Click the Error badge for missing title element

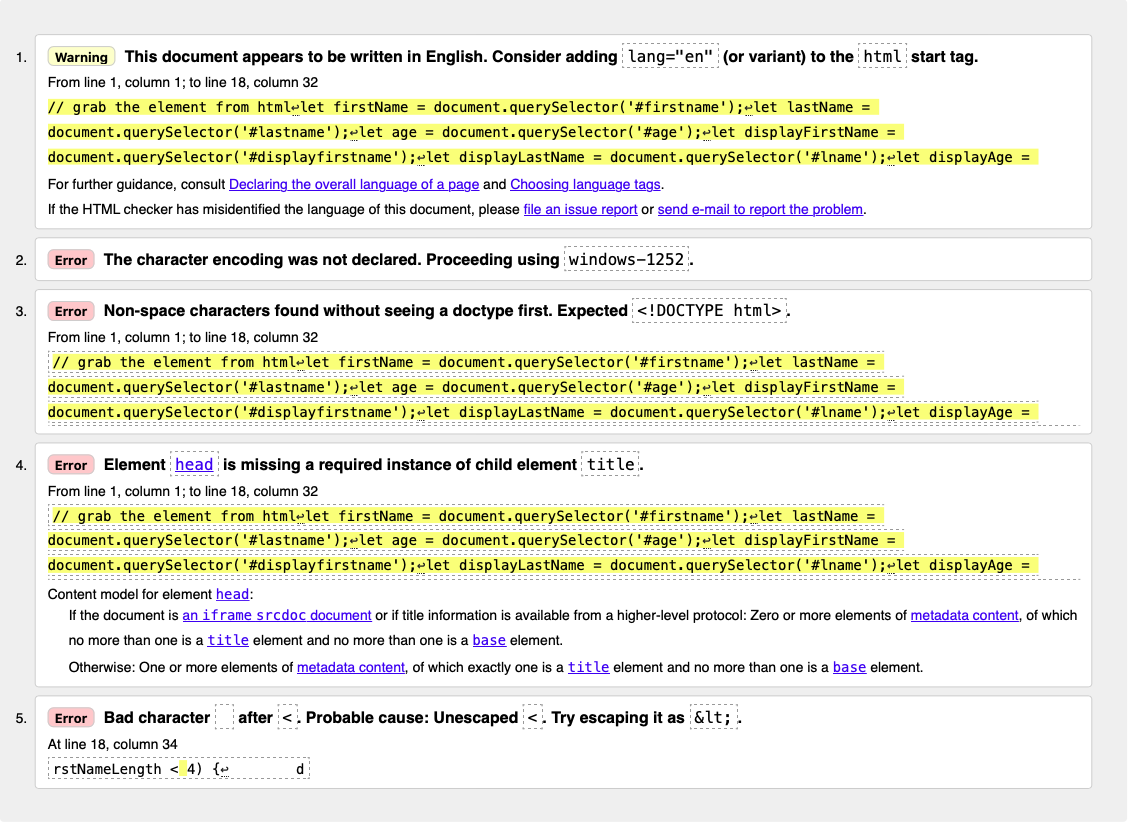(71, 464)
